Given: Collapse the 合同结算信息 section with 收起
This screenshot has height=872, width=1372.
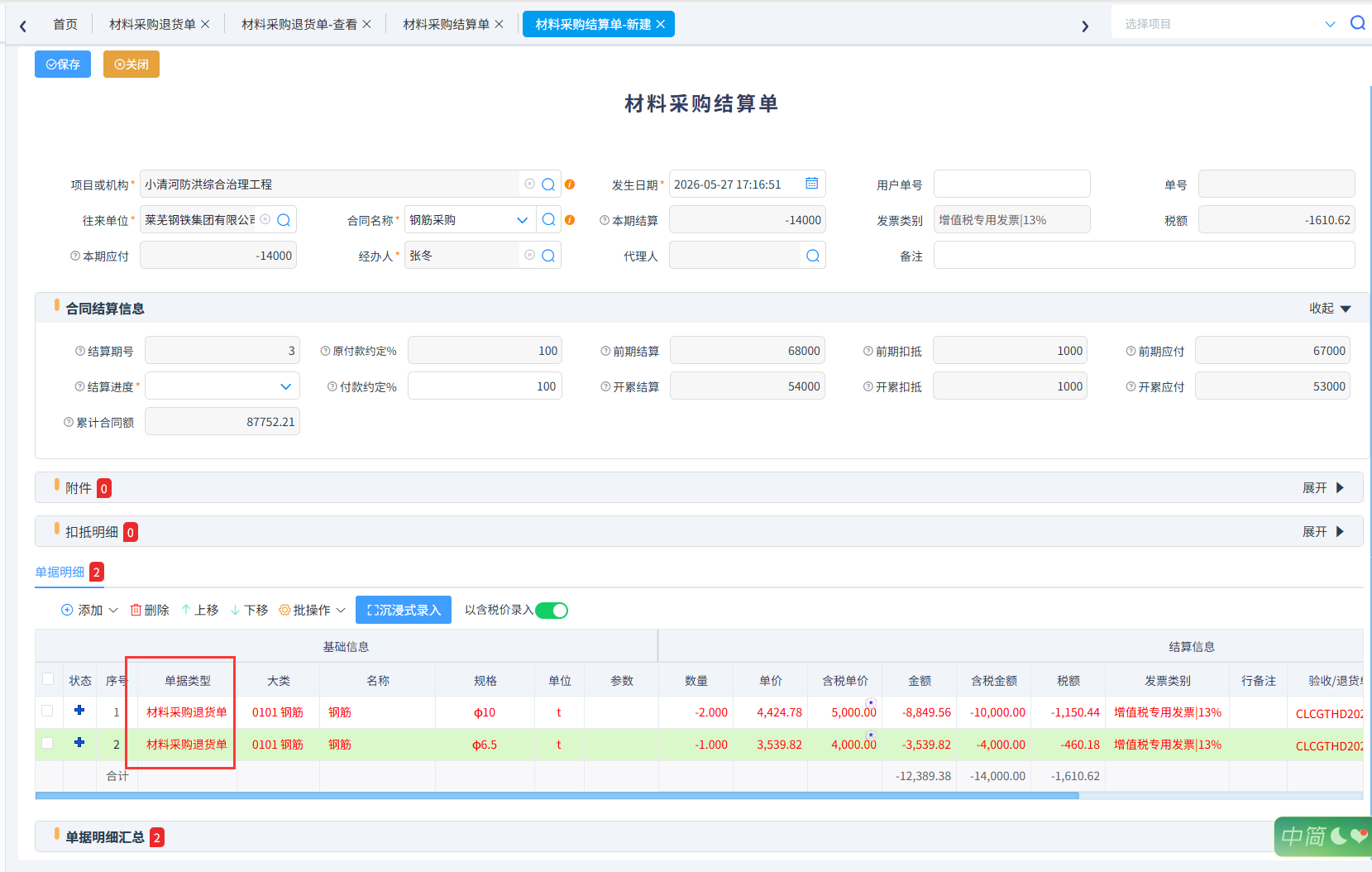Looking at the screenshot, I should (x=1330, y=309).
